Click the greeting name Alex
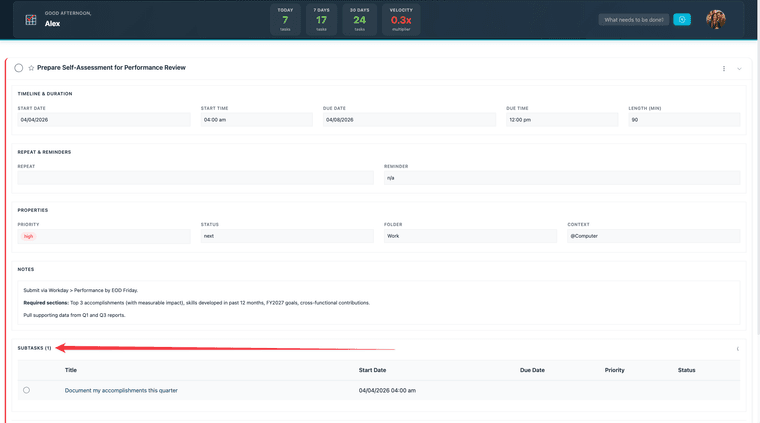Screen dimensions: 760x423 [52, 23]
